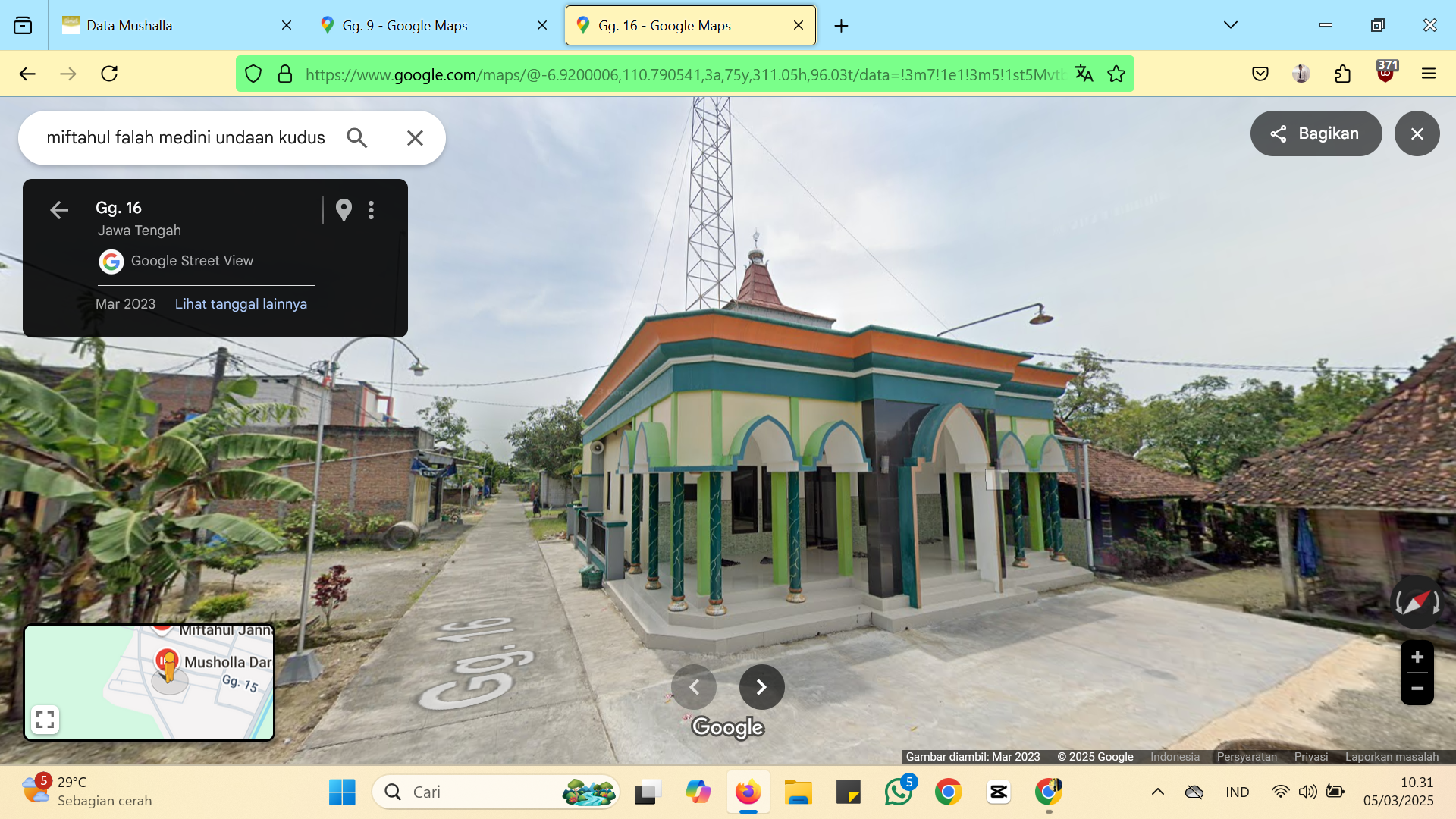Open Firefox account profile icon
This screenshot has height=819, width=1456.
pyautogui.click(x=1301, y=74)
